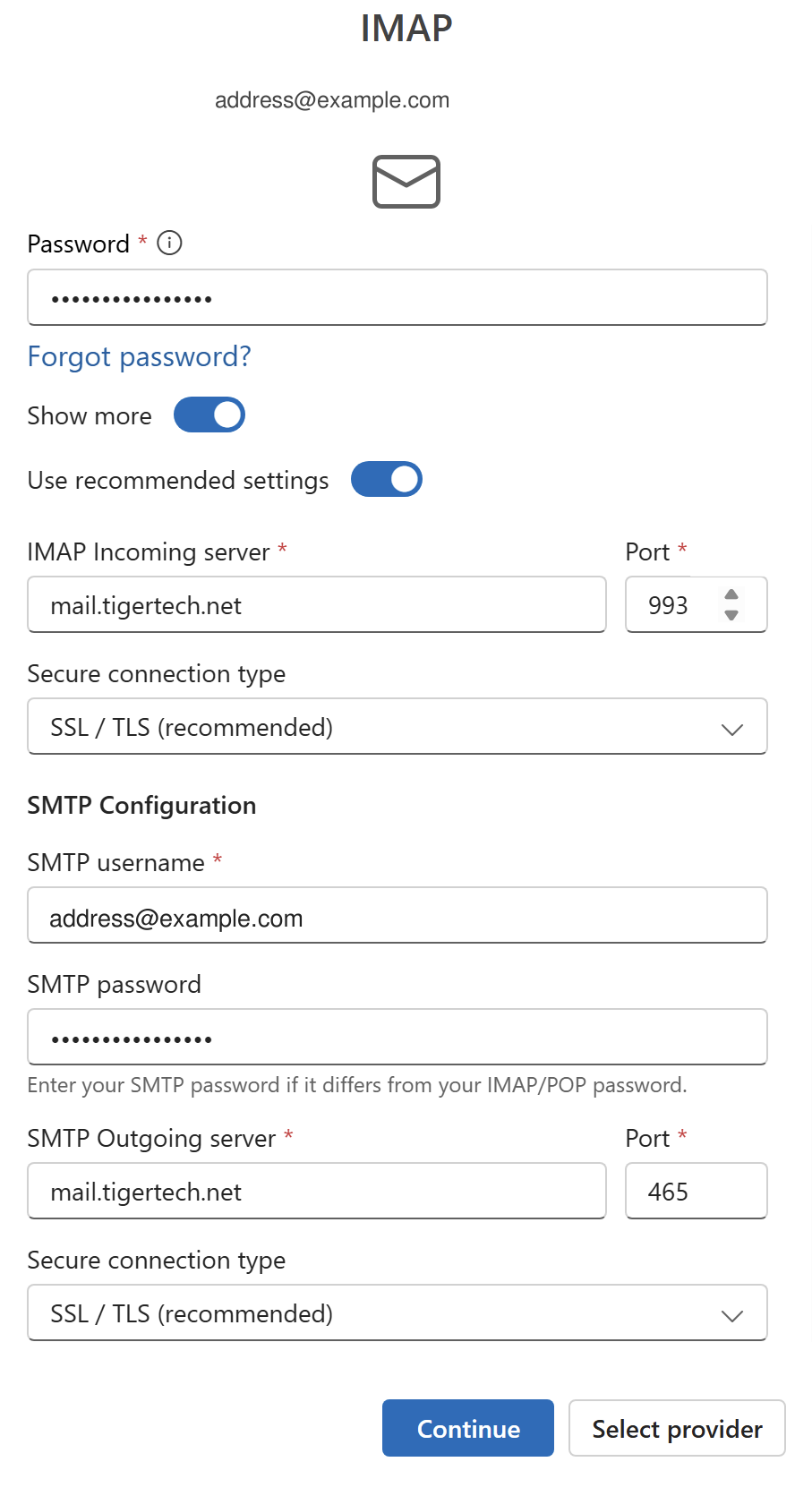Screen dimensions: 812x1496
Task: Click the chevron on the SMTP Secure connection dropdown
Action: (x=732, y=1313)
